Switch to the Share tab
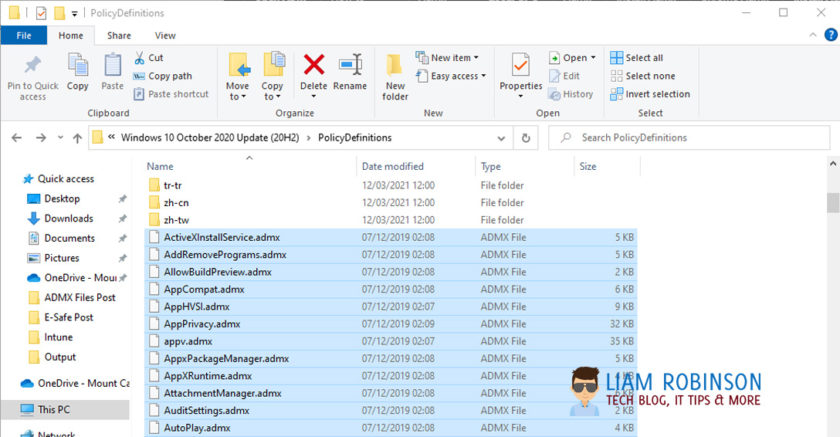This screenshot has width=840, height=437. click(119, 35)
